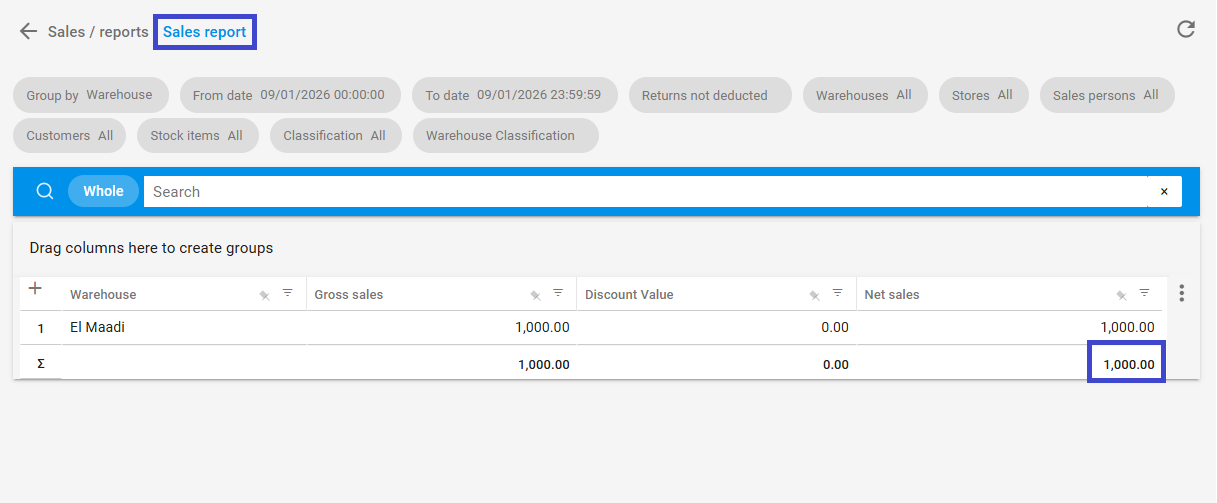Image resolution: width=1217 pixels, height=503 pixels.
Task: Toggle the Whole search mode chip
Action: 103,191
